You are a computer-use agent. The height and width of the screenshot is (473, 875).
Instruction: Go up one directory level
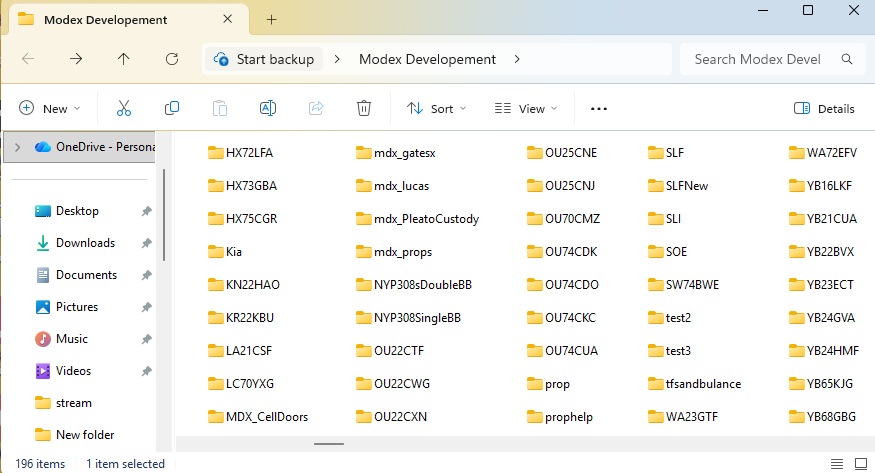tap(124, 59)
